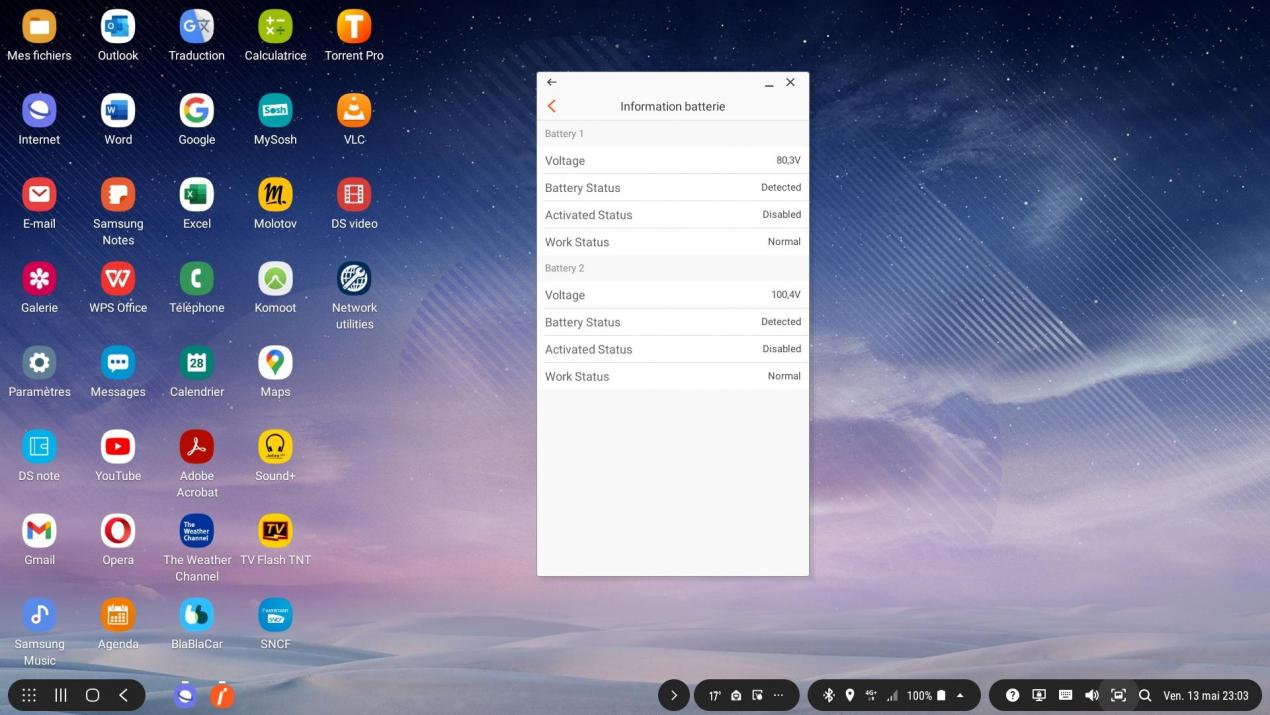Viewport: 1270px width, 715px height.
Task: Tap the taskbar Back navigation arrow
Action: (124, 695)
